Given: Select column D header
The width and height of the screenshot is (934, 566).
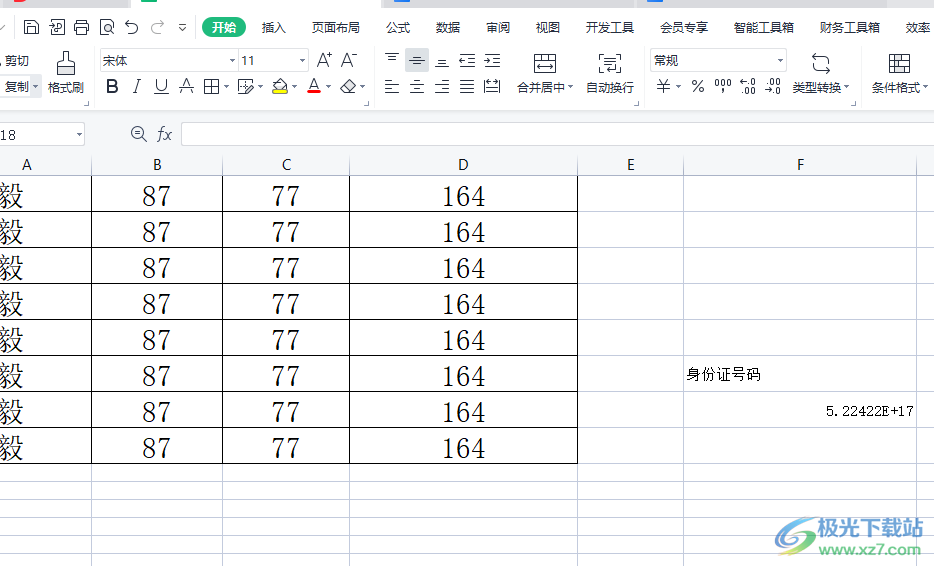Looking at the screenshot, I should (463, 165).
